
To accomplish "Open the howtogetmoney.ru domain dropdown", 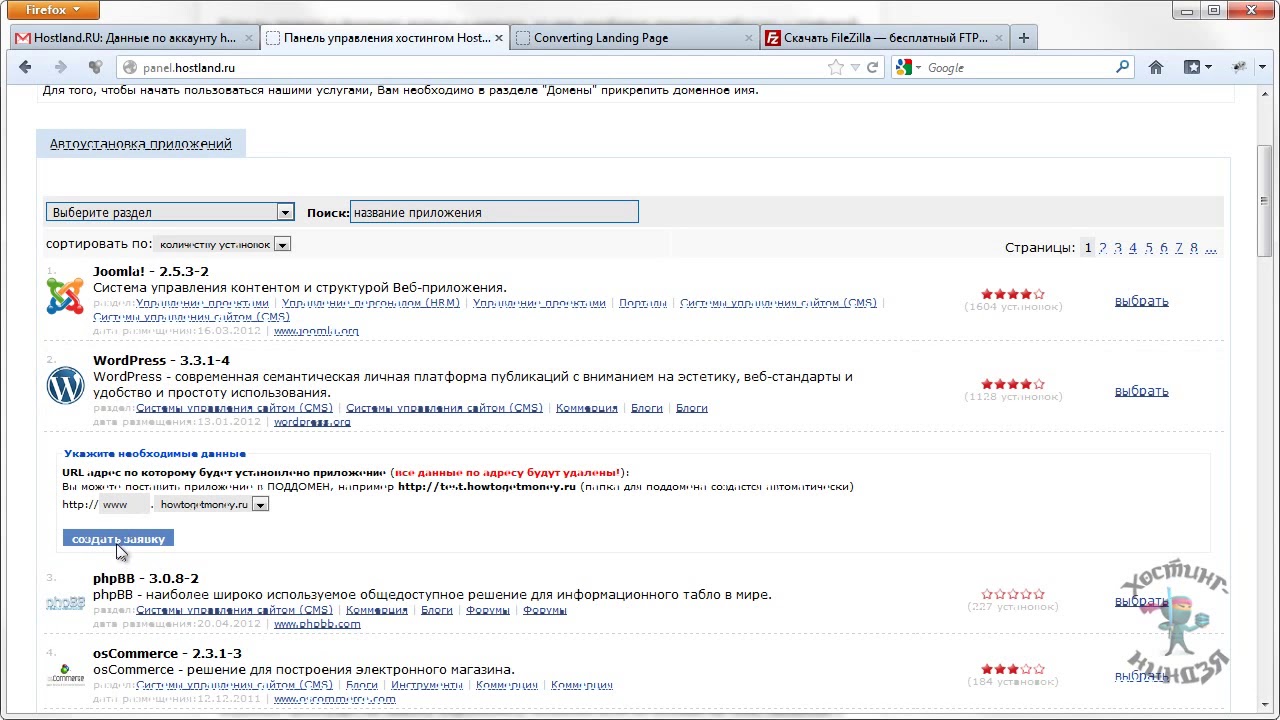I will [x=213, y=504].
